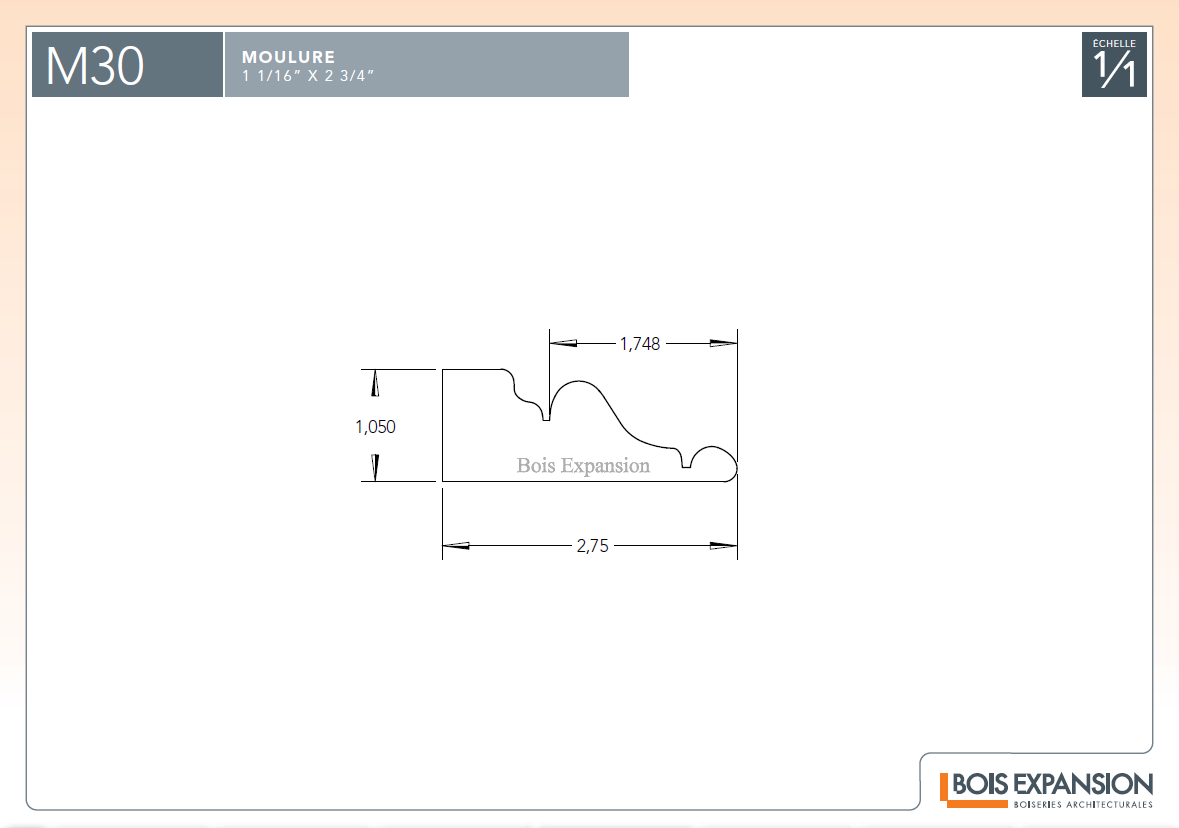This screenshot has width=1179, height=828.
Task: Click the moulding profile drawing
Action: point(590,425)
